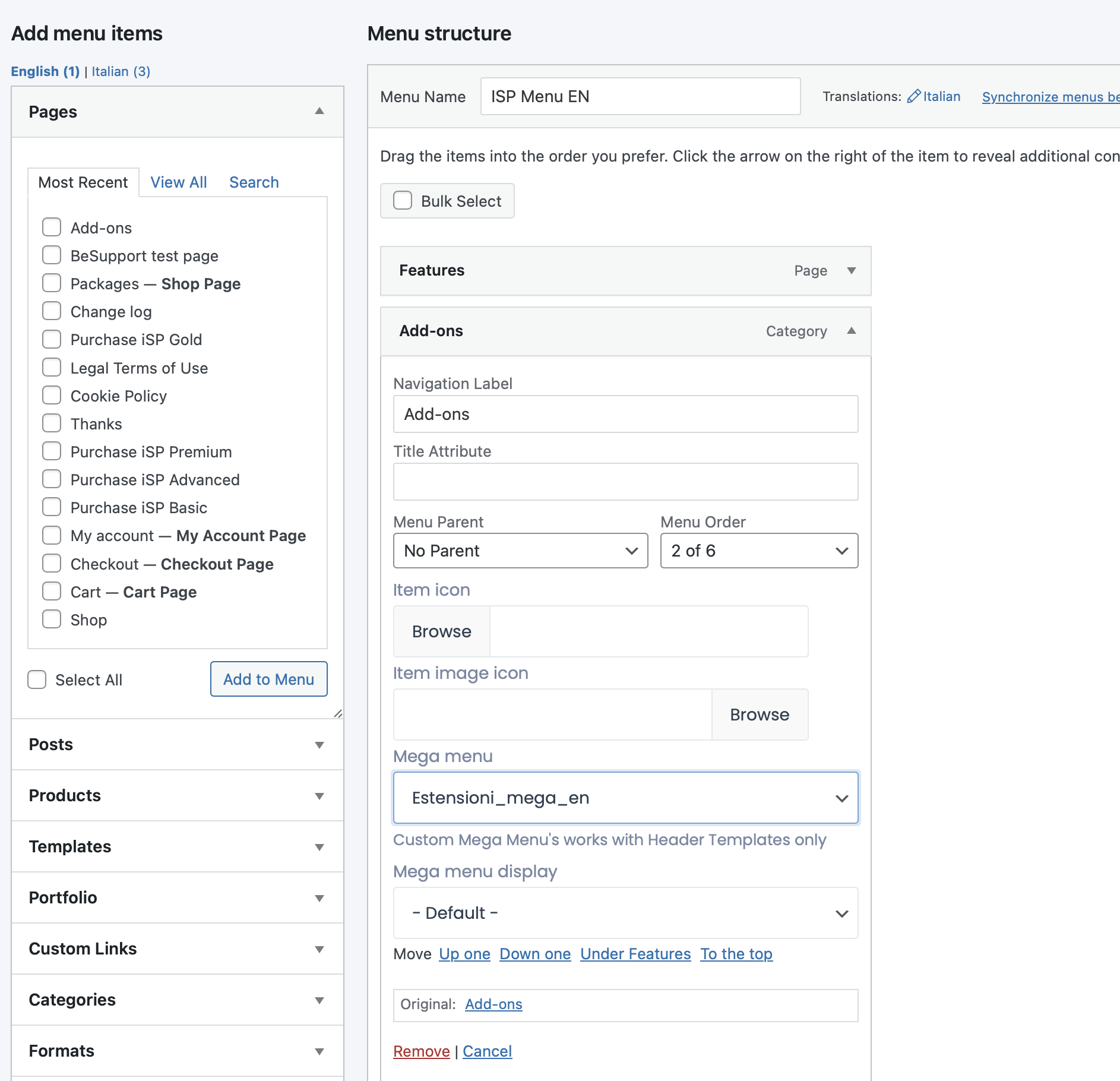This screenshot has width=1120, height=1081.
Task: Click the To the top move link
Action: coord(736,954)
